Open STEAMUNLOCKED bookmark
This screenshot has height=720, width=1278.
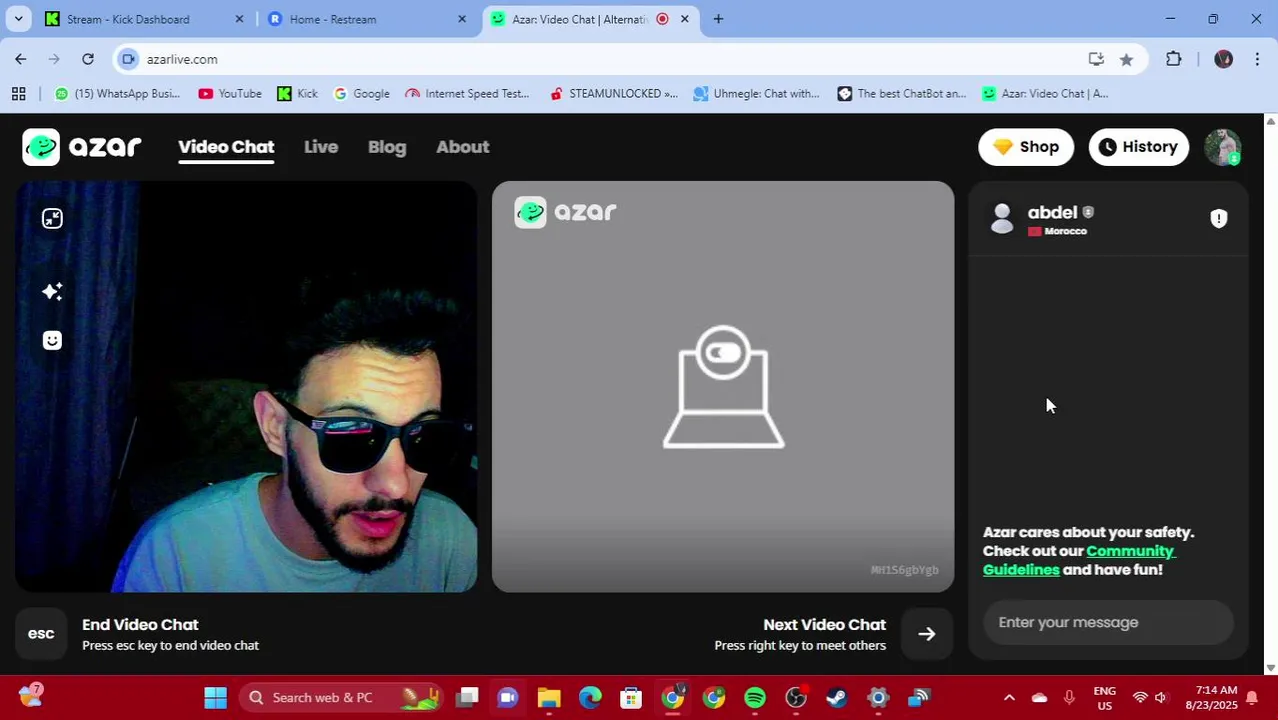click(613, 93)
